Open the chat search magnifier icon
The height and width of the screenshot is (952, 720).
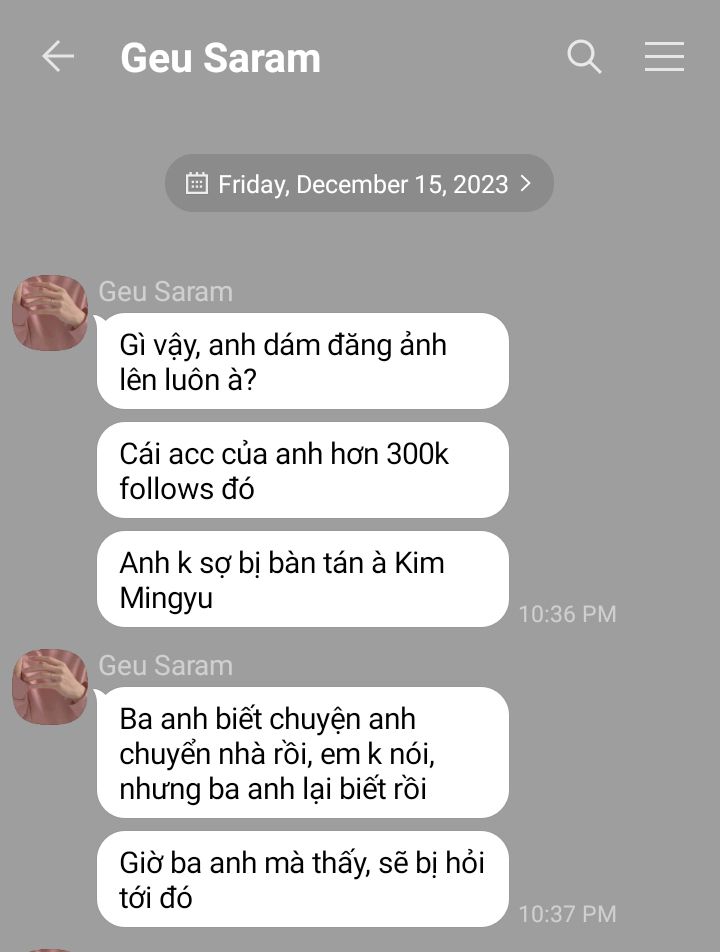[x=584, y=57]
